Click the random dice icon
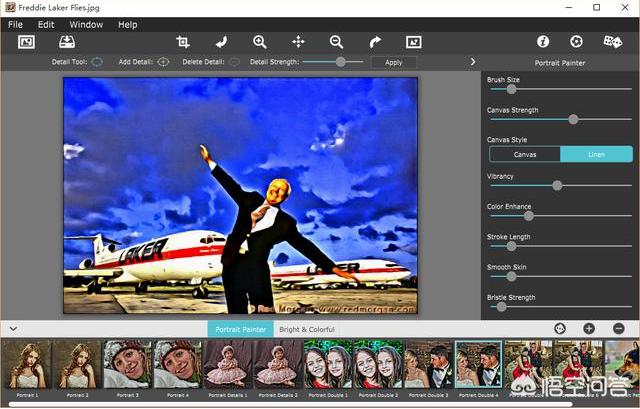The height and width of the screenshot is (409, 640). (x=613, y=41)
